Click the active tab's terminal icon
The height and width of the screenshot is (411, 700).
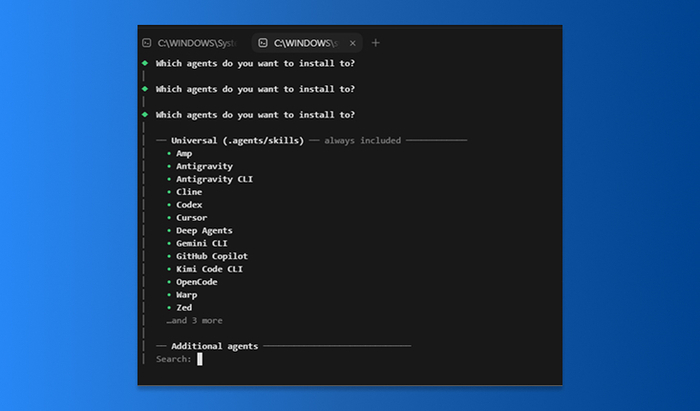tap(263, 43)
